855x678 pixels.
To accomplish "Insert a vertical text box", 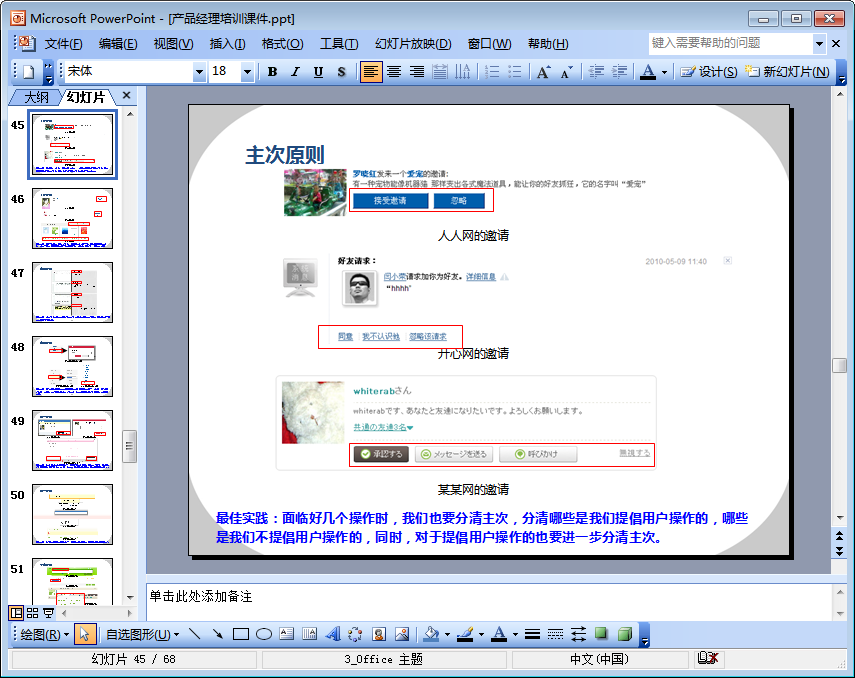I will point(310,634).
